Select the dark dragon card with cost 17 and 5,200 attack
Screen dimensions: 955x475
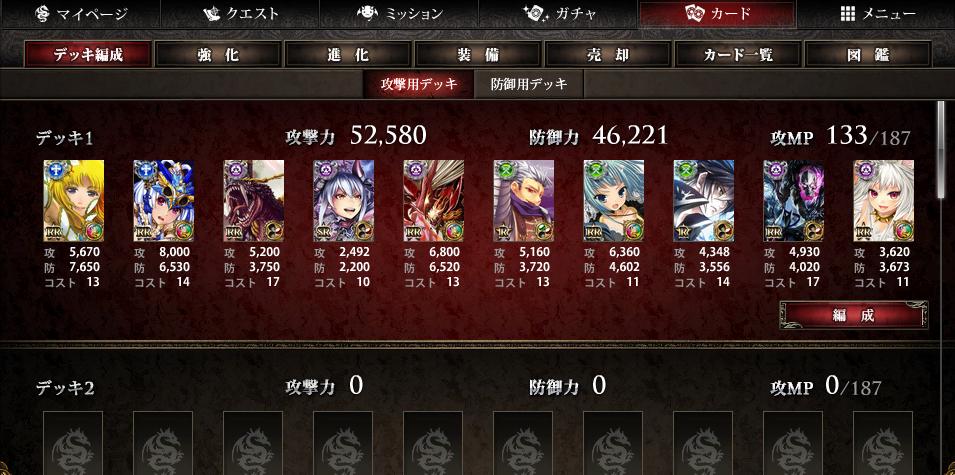pos(253,201)
